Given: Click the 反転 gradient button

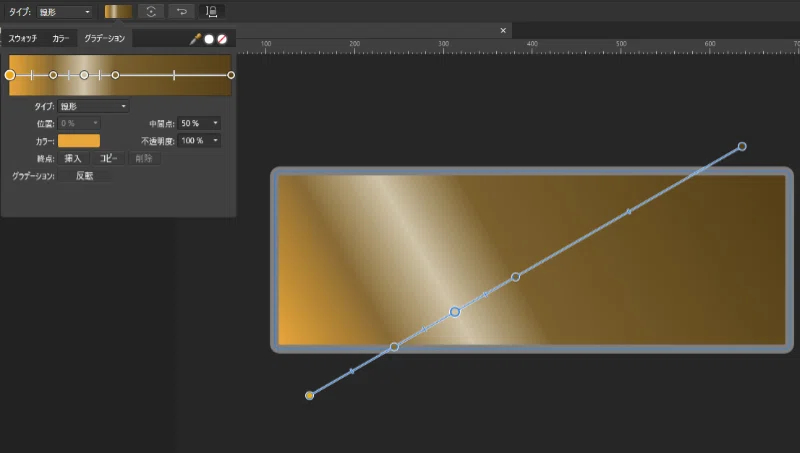Looking at the screenshot, I should pyautogui.click(x=85, y=176).
